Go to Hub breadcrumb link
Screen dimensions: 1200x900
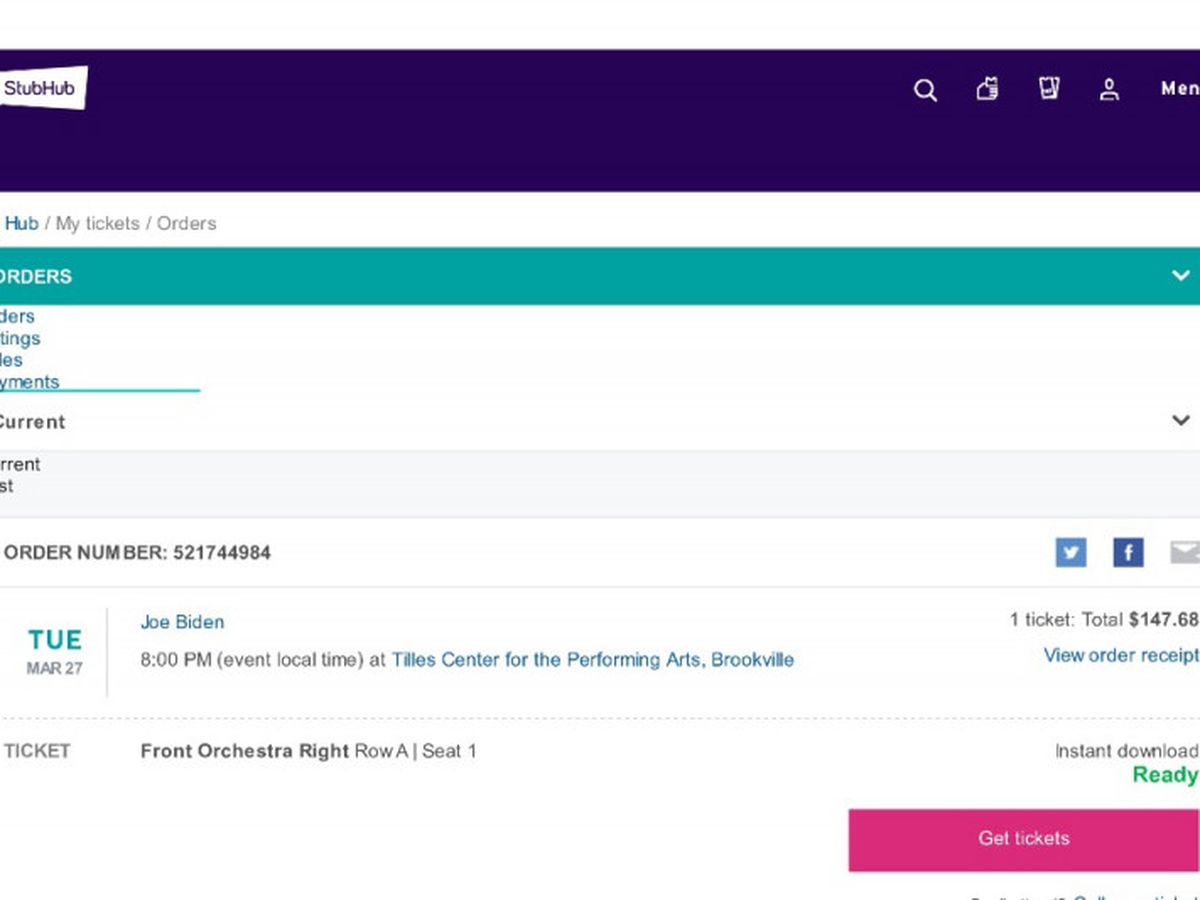pyautogui.click(x=21, y=223)
